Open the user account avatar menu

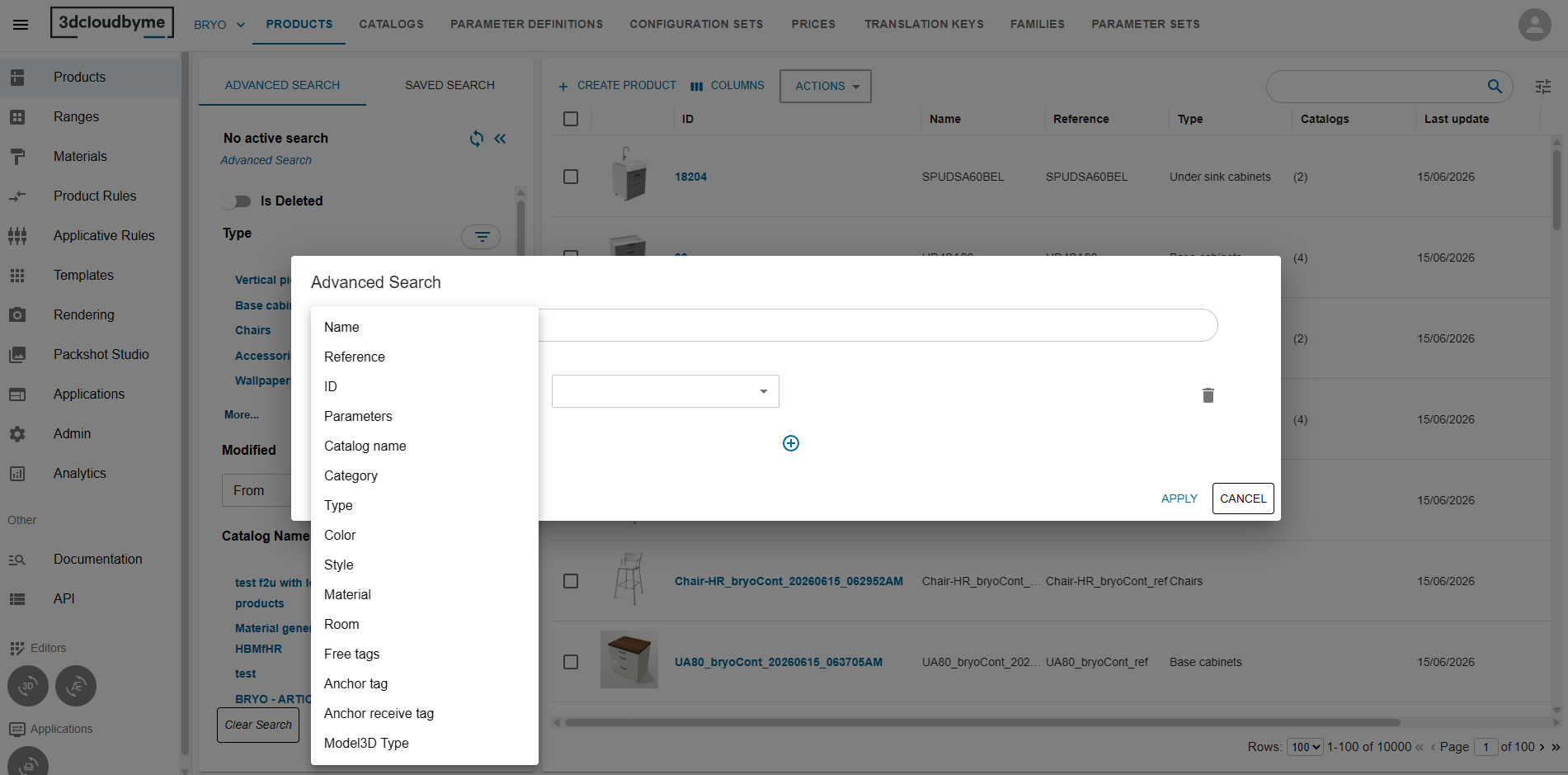[x=1534, y=25]
